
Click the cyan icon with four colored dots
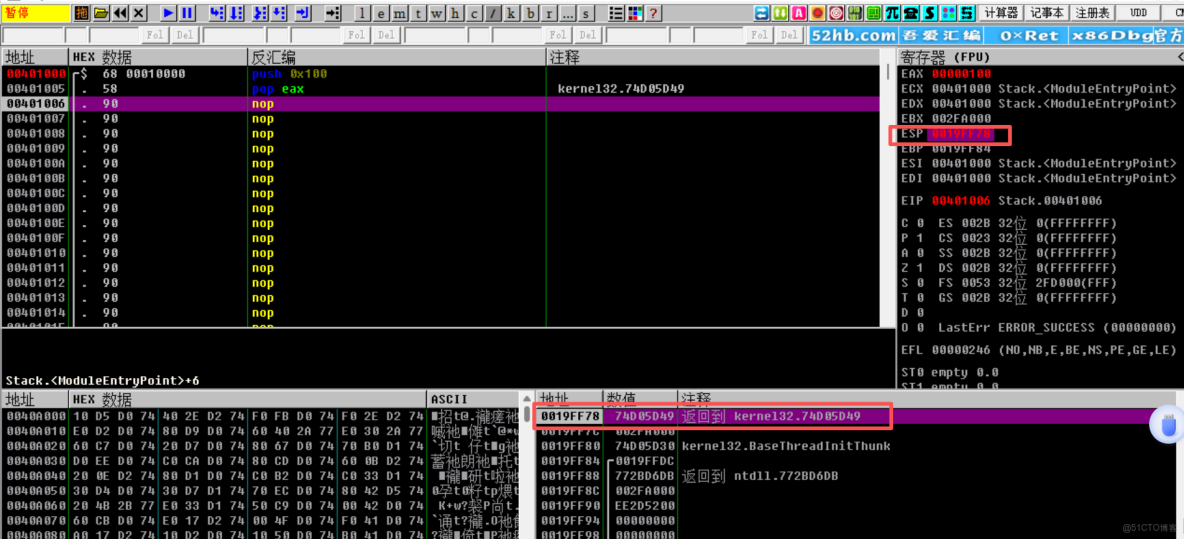pyautogui.click(x=948, y=13)
